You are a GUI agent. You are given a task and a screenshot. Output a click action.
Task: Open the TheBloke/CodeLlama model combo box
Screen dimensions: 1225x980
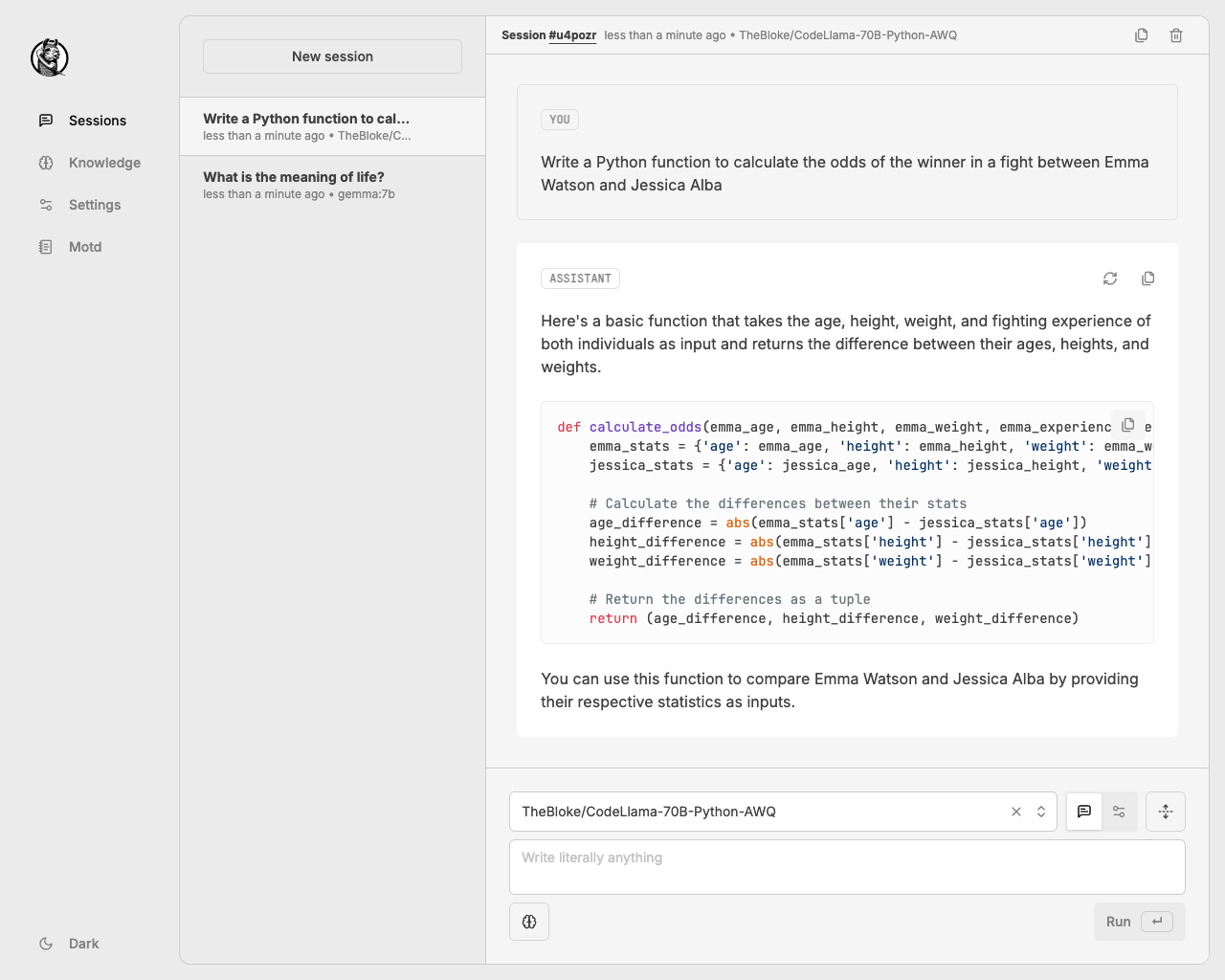pyautogui.click(x=756, y=812)
